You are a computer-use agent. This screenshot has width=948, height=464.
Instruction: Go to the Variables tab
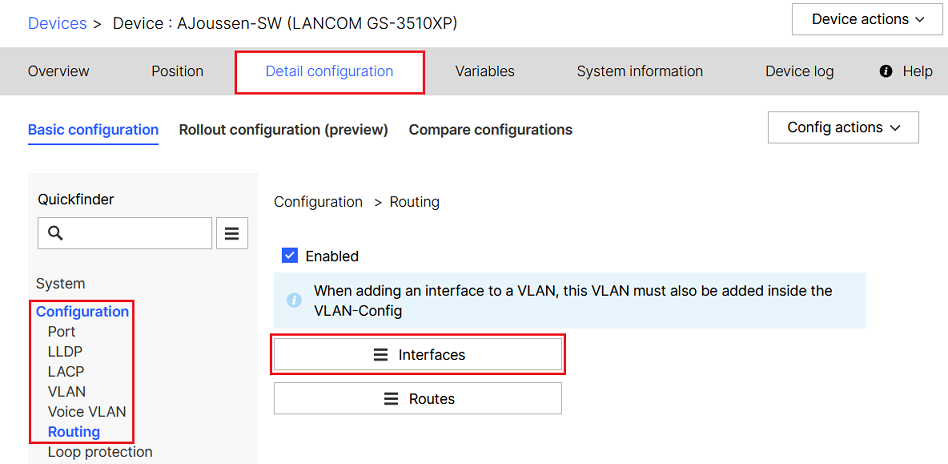[x=484, y=72]
